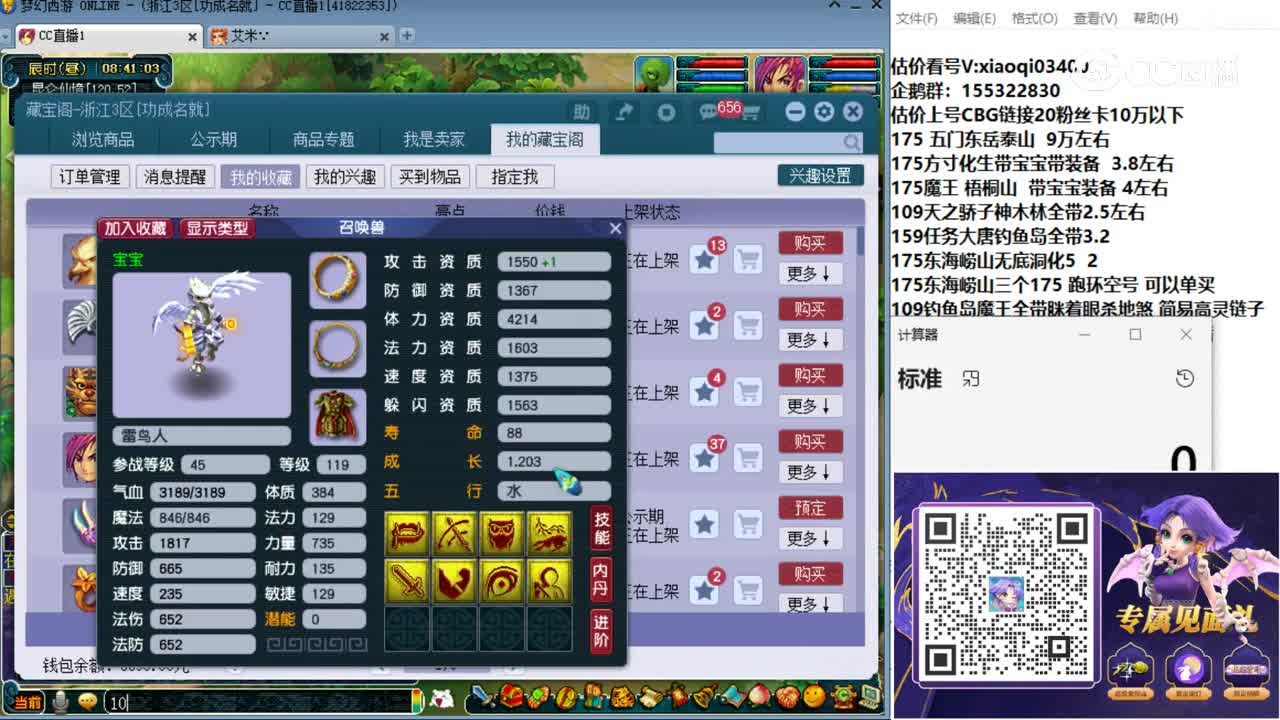Open the 技能 side tab in pet panel
This screenshot has height=720, width=1280.
(601, 529)
